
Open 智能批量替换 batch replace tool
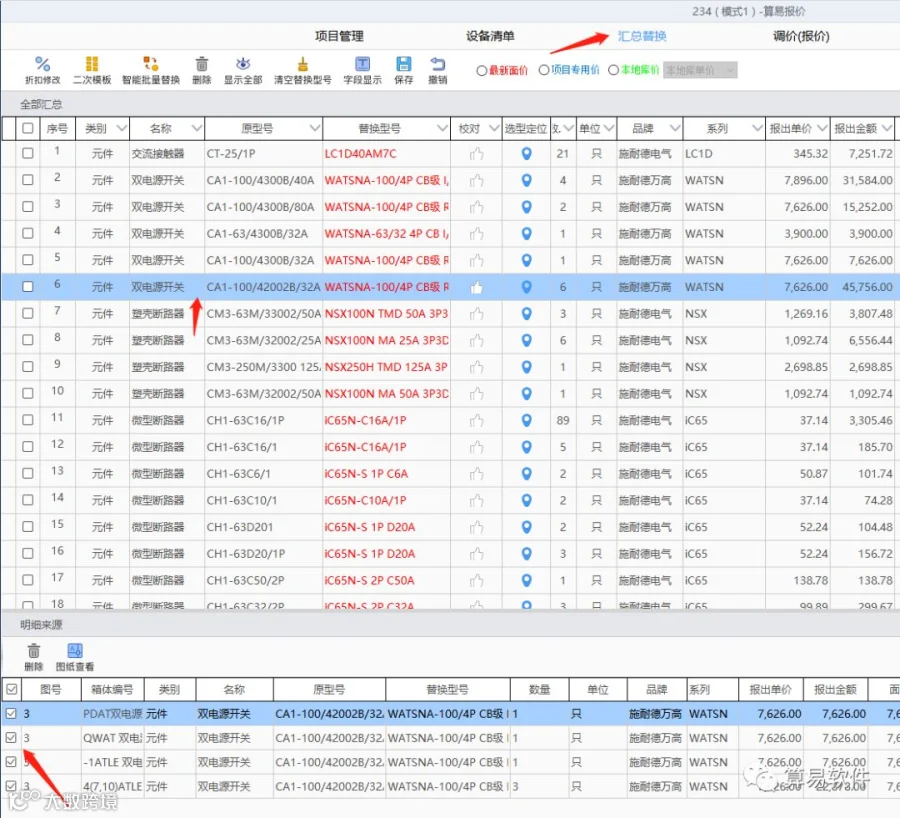pyautogui.click(x=151, y=70)
